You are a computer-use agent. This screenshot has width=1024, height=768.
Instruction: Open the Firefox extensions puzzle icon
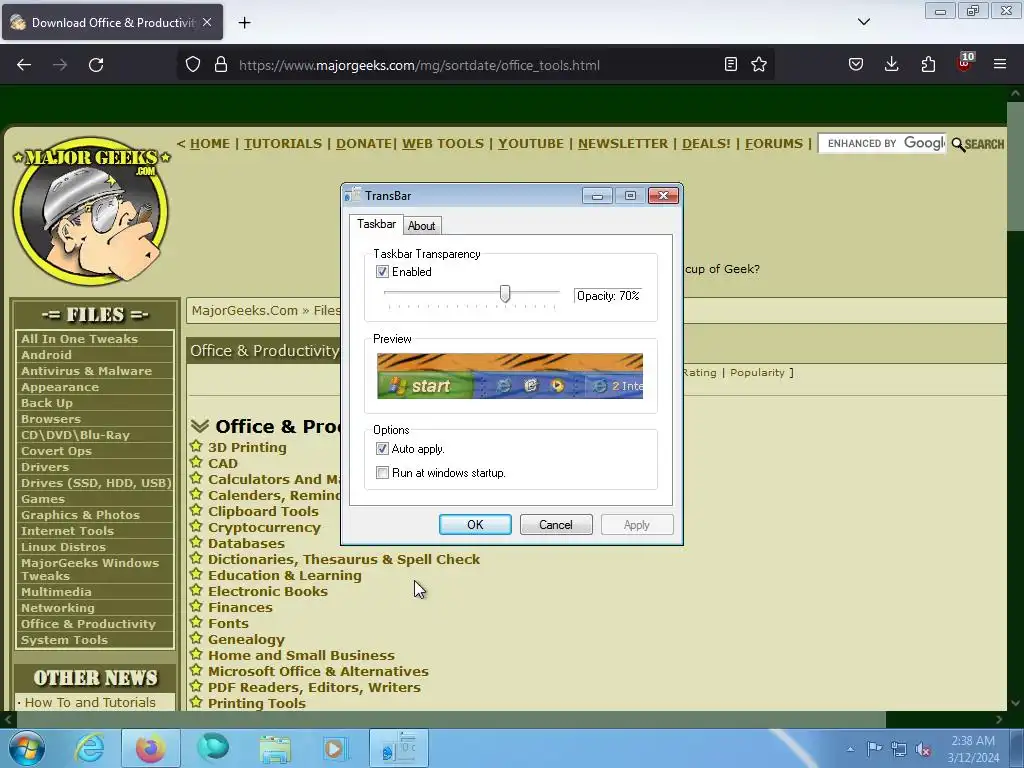click(928, 65)
